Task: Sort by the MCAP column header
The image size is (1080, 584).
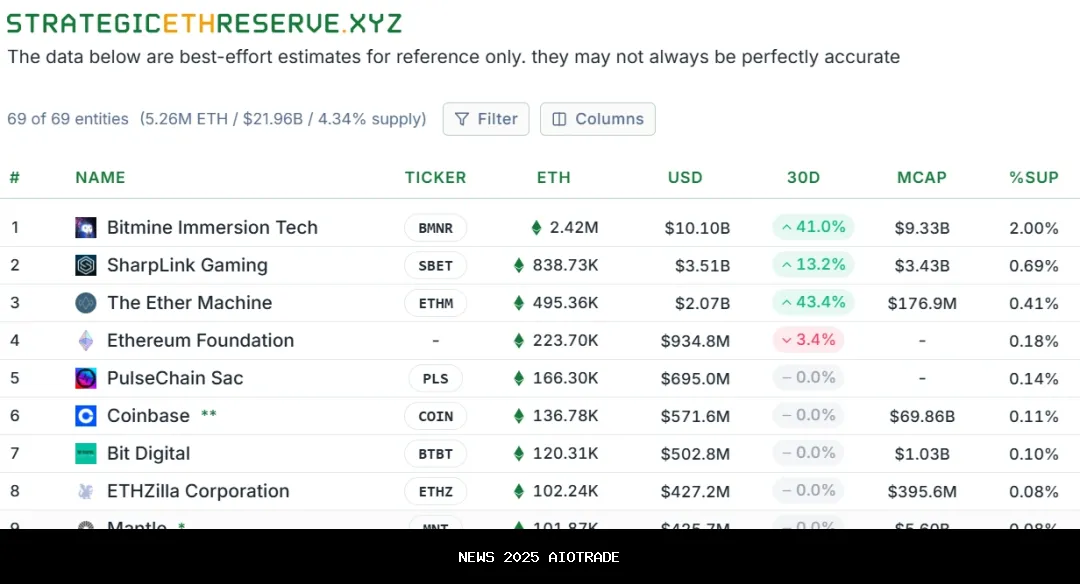Action: click(x=921, y=178)
